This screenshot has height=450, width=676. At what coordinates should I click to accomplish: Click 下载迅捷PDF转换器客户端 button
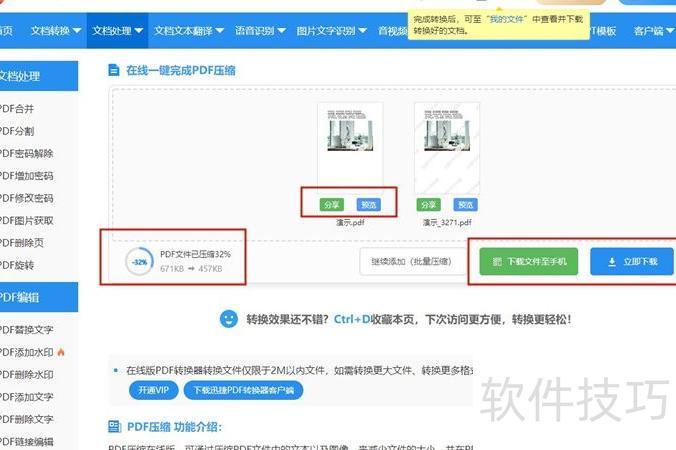[243, 390]
